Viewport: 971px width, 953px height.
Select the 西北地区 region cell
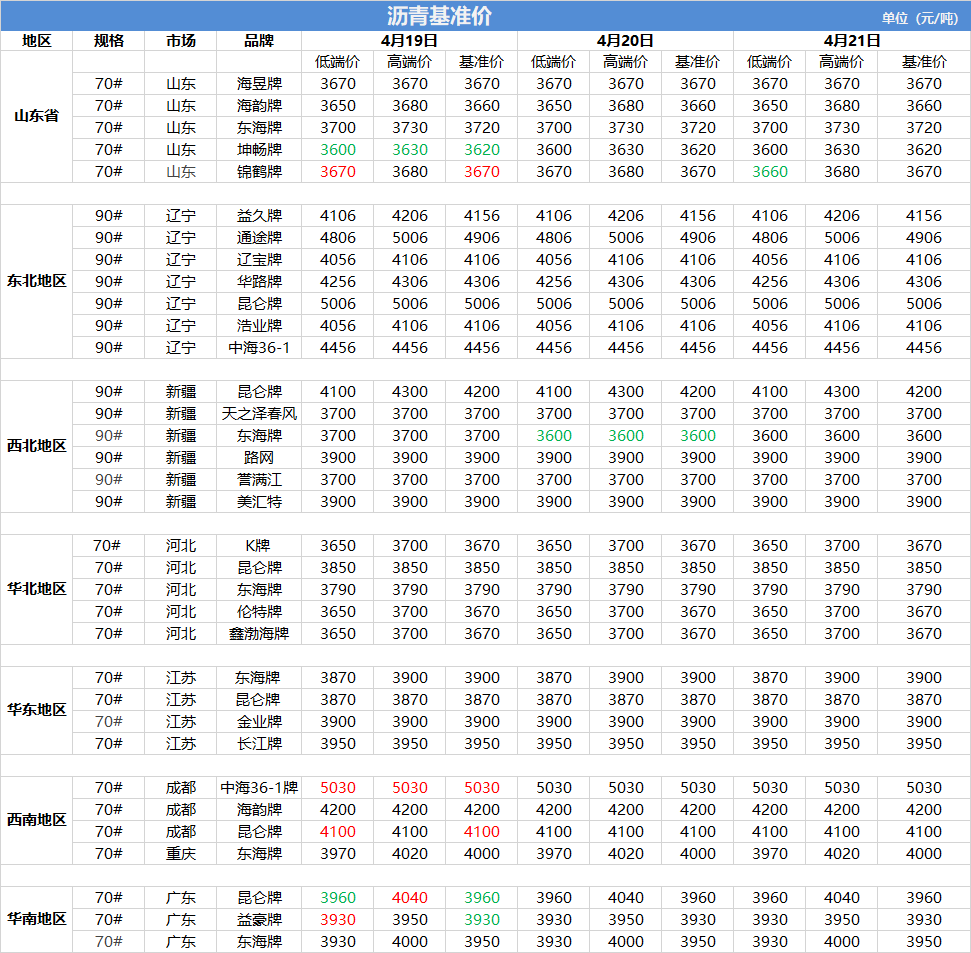tap(36, 446)
